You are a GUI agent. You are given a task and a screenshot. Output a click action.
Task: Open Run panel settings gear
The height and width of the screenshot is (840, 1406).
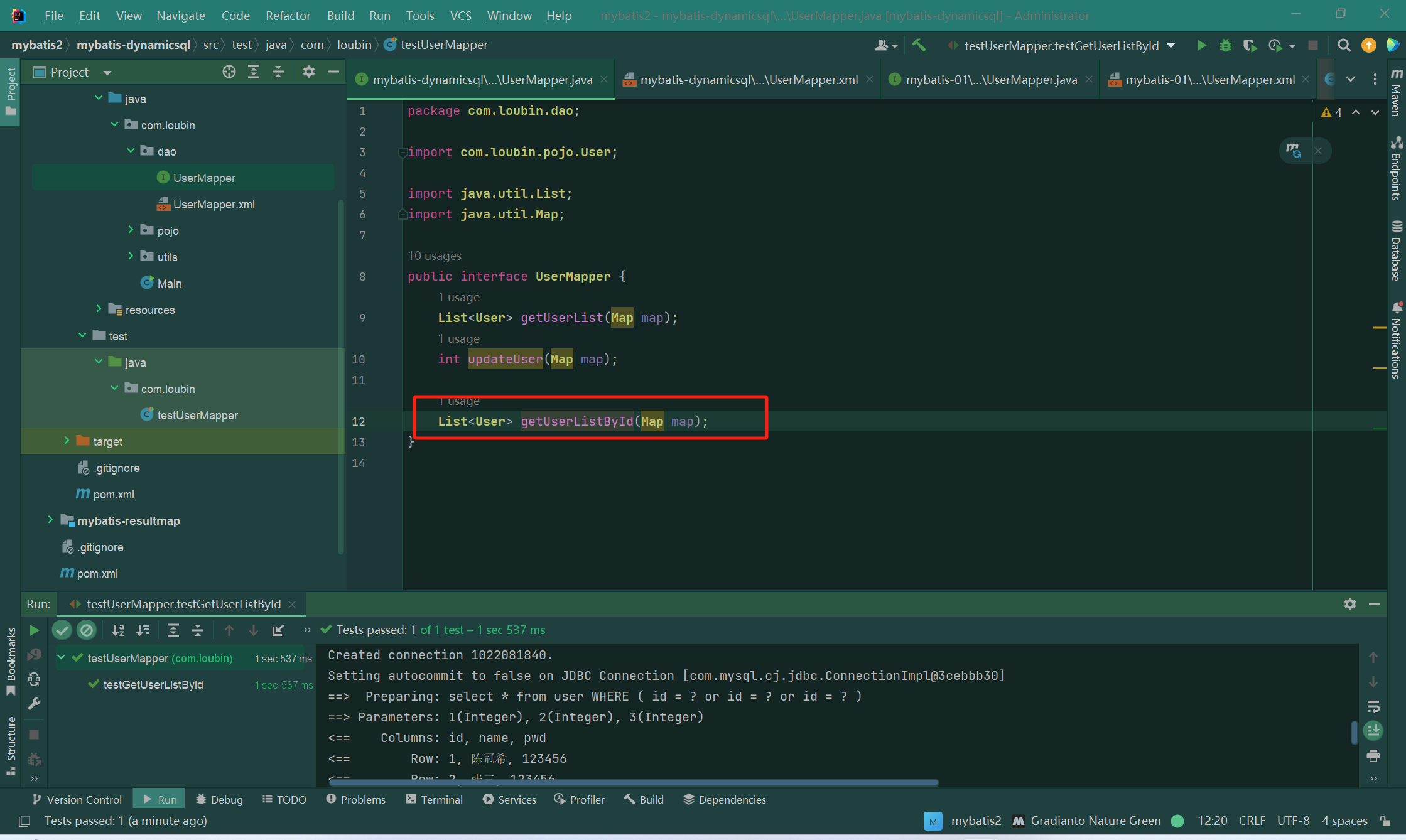pyautogui.click(x=1349, y=604)
